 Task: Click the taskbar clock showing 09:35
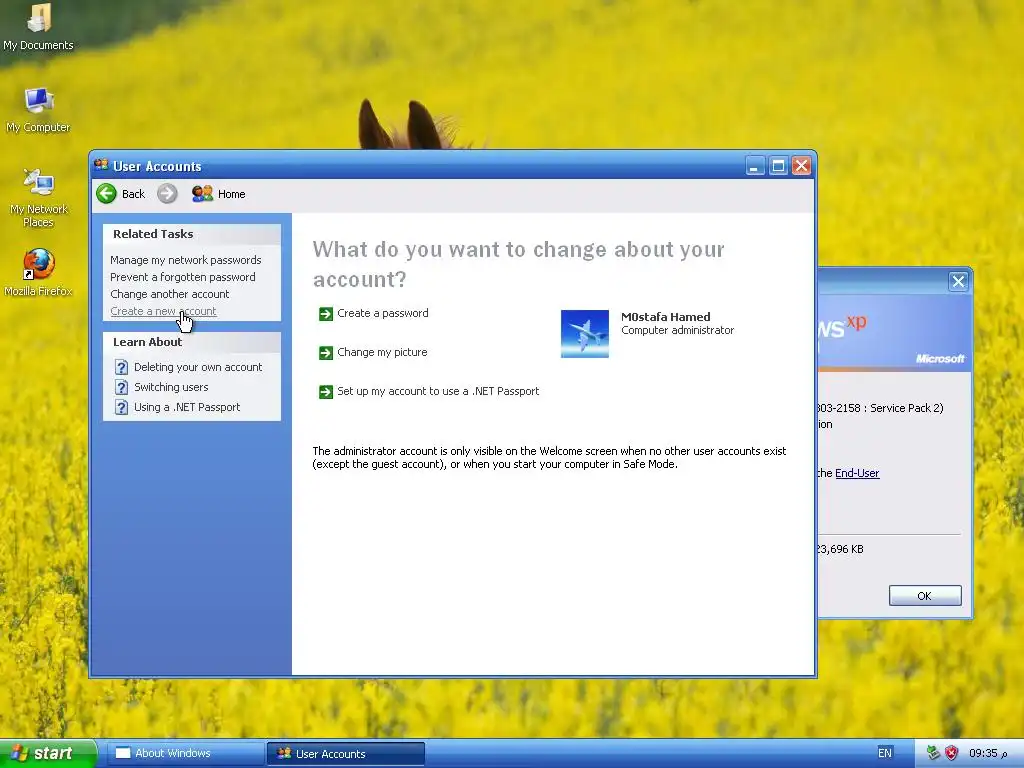[x=988, y=754]
